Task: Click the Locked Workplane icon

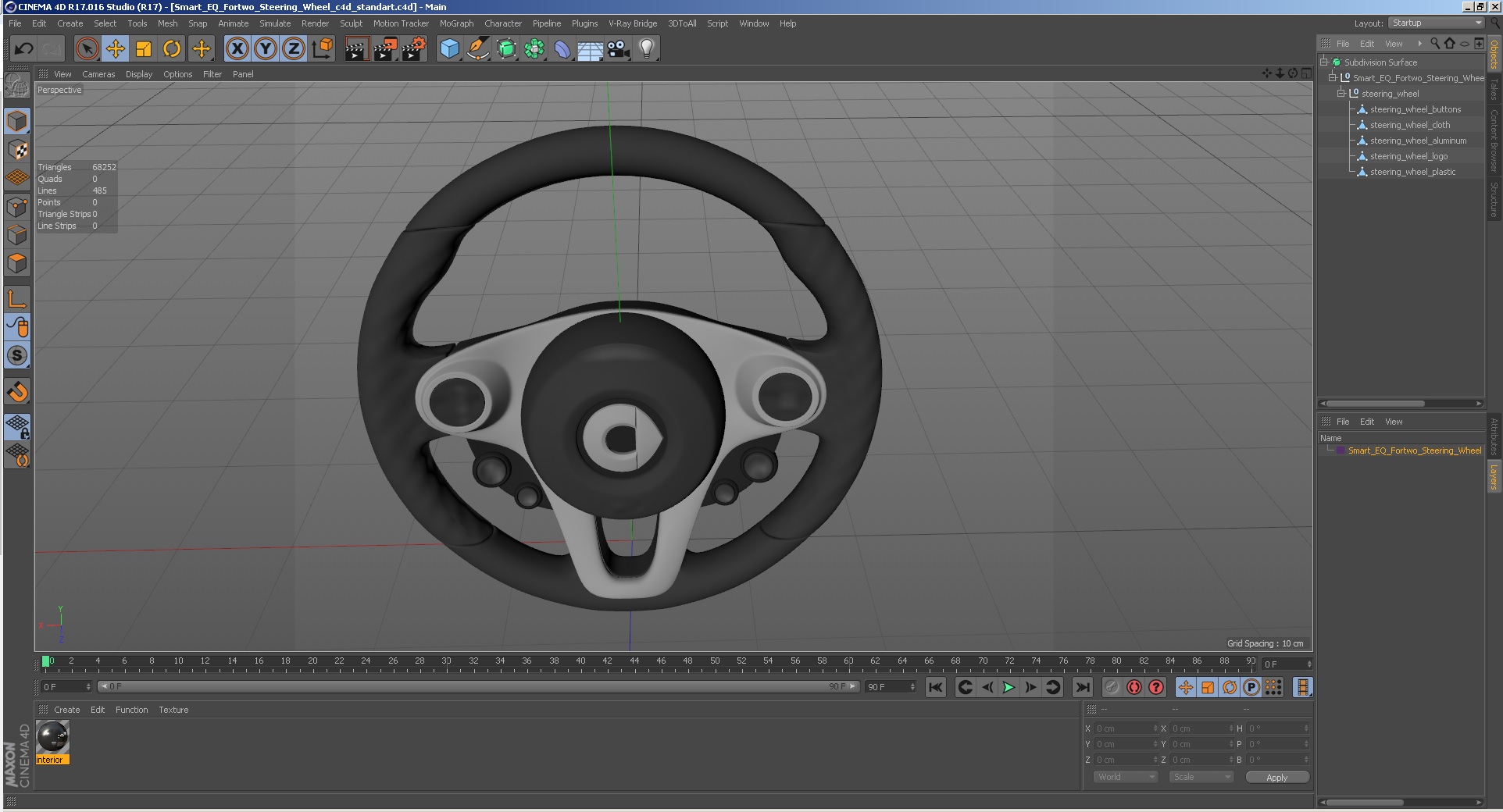Action: point(17,426)
